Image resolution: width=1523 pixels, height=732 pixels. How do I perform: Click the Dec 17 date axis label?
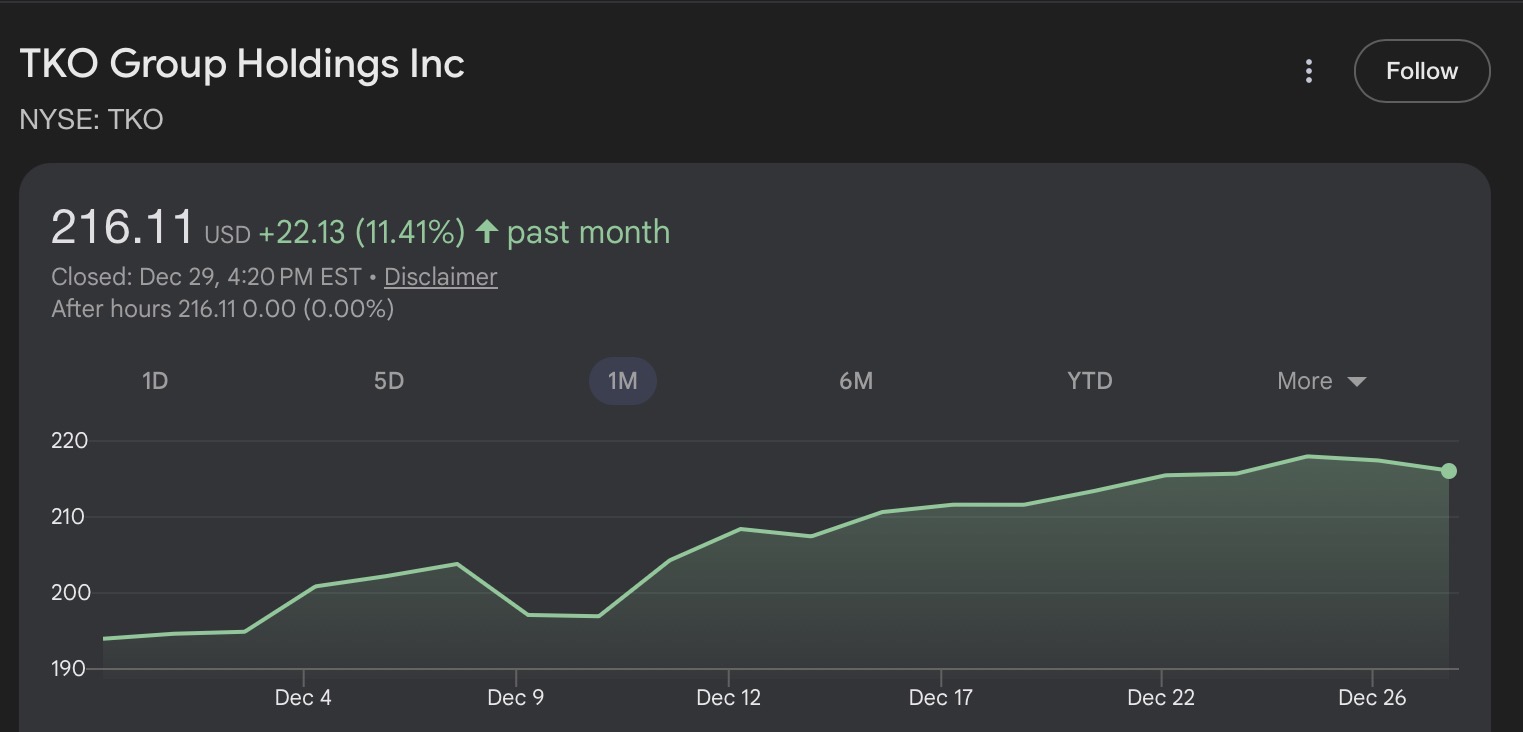(941, 698)
